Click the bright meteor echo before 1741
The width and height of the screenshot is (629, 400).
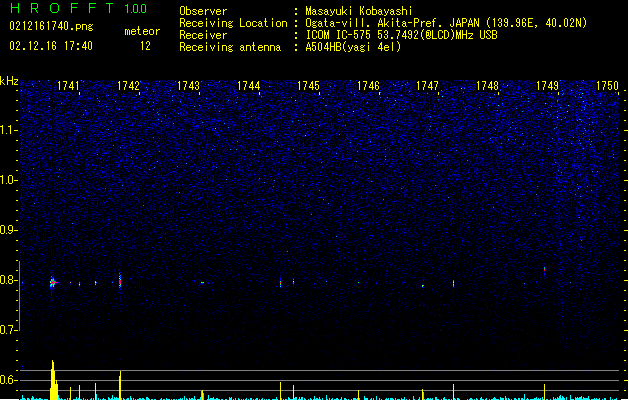tap(53, 282)
